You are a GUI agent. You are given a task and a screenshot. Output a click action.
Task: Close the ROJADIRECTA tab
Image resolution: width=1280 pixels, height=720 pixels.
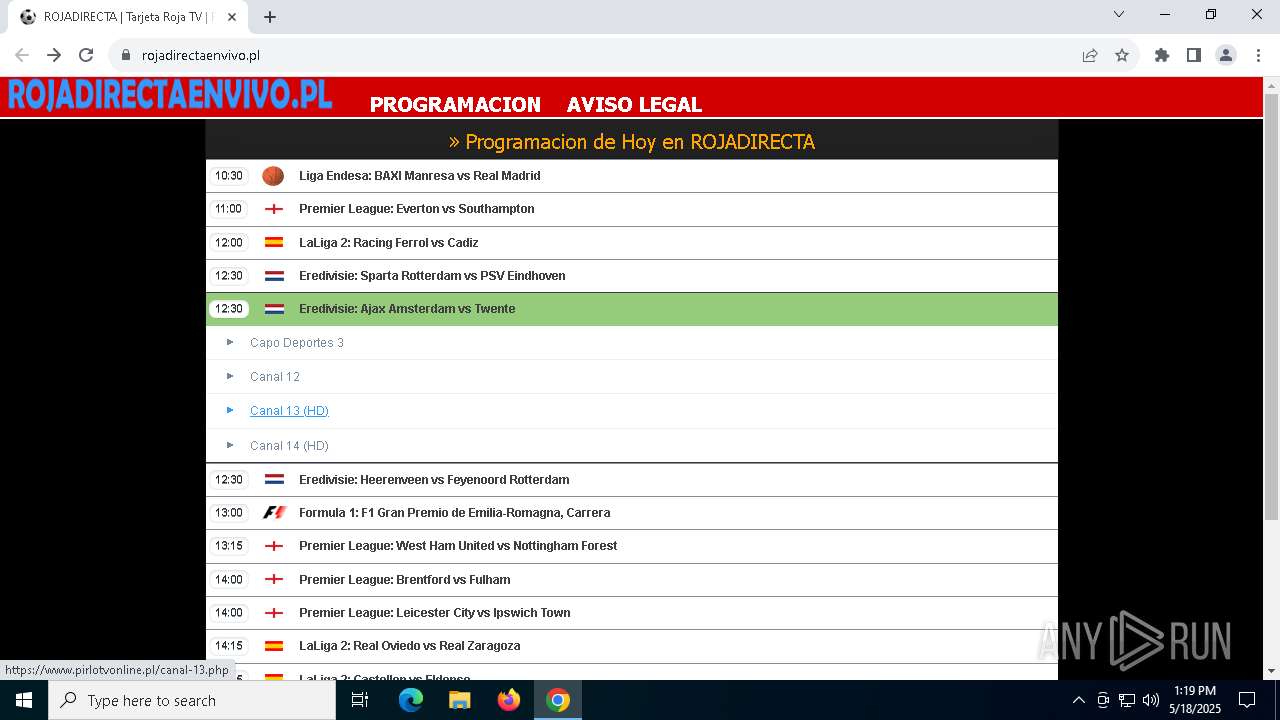232,17
